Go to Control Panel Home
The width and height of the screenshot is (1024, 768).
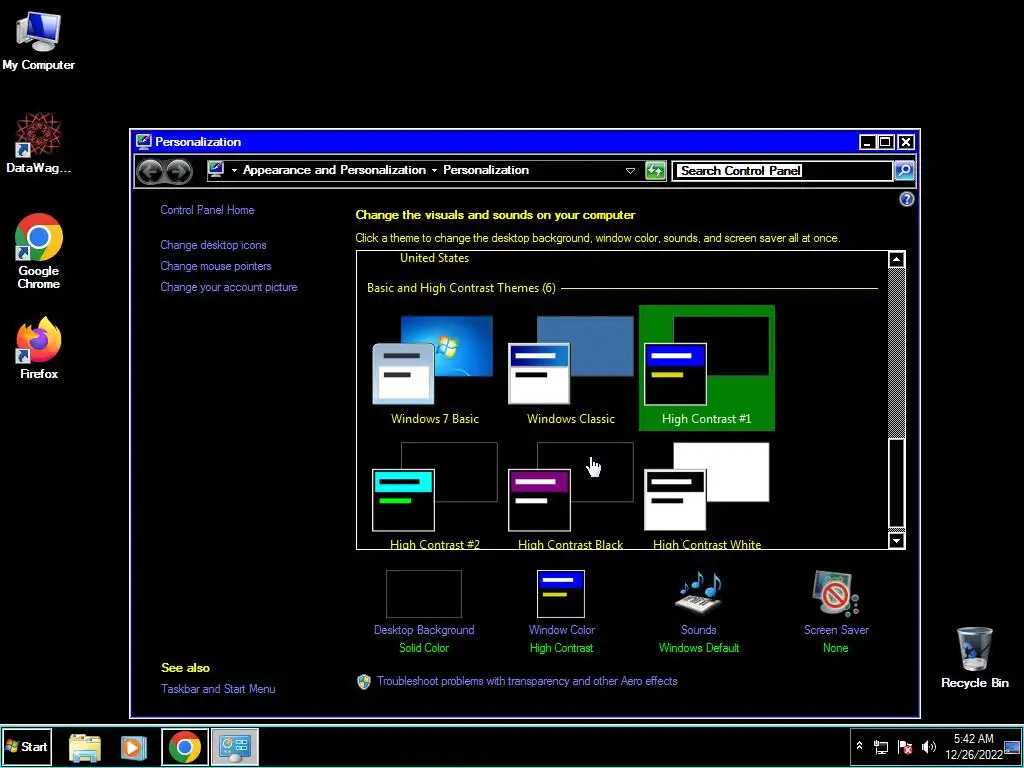207,210
